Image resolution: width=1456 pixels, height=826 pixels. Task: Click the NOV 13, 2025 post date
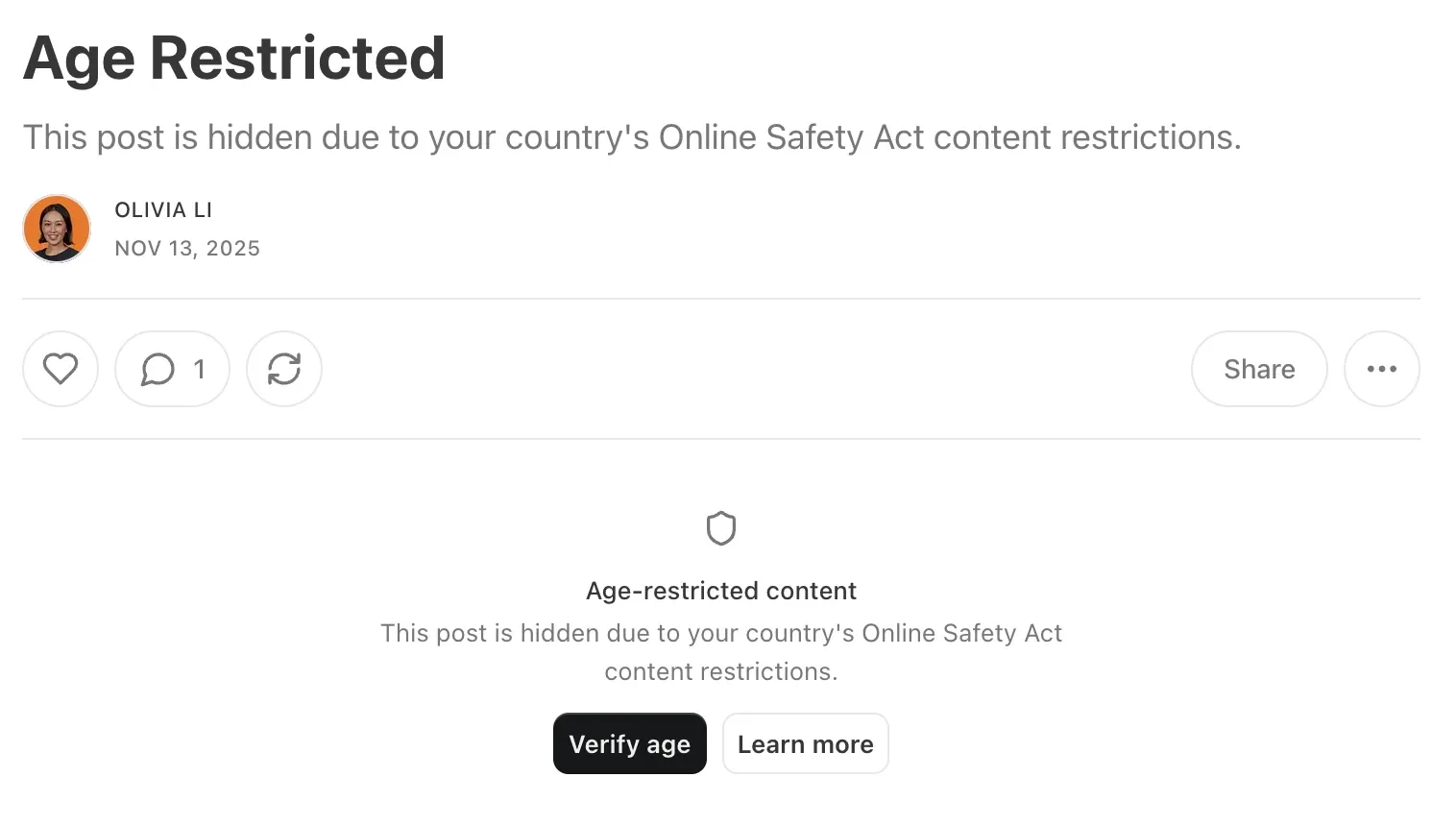tap(187, 249)
